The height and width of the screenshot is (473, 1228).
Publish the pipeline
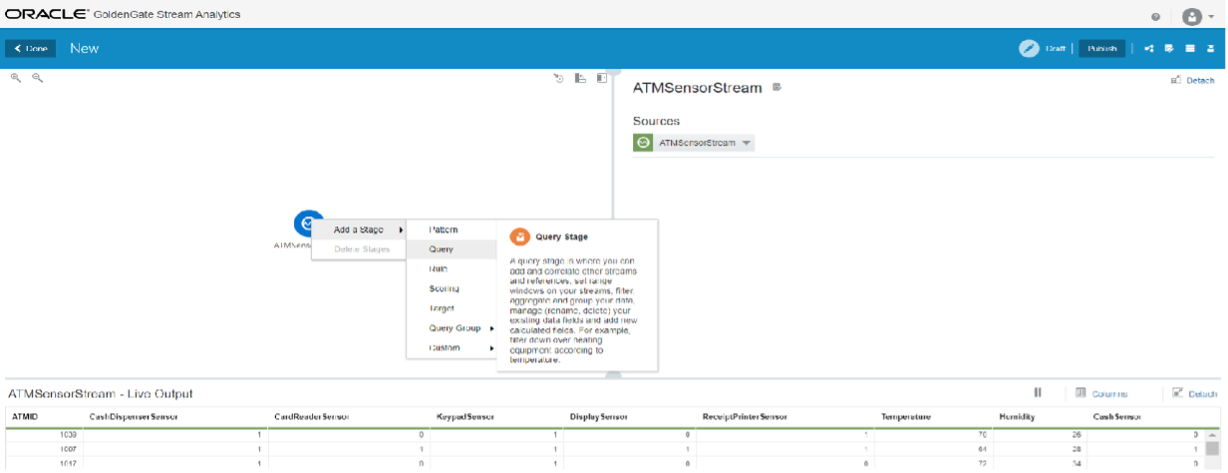coord(1102,48)
